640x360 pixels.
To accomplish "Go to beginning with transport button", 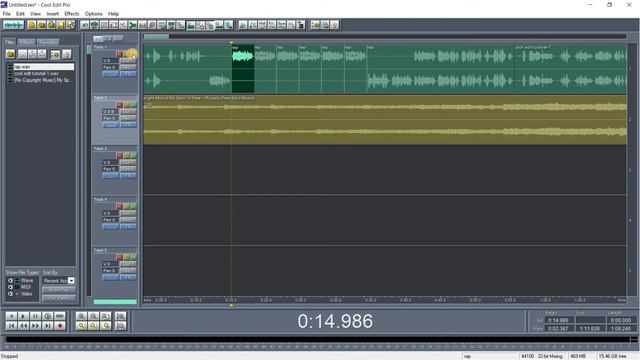I will coord(11,326).
